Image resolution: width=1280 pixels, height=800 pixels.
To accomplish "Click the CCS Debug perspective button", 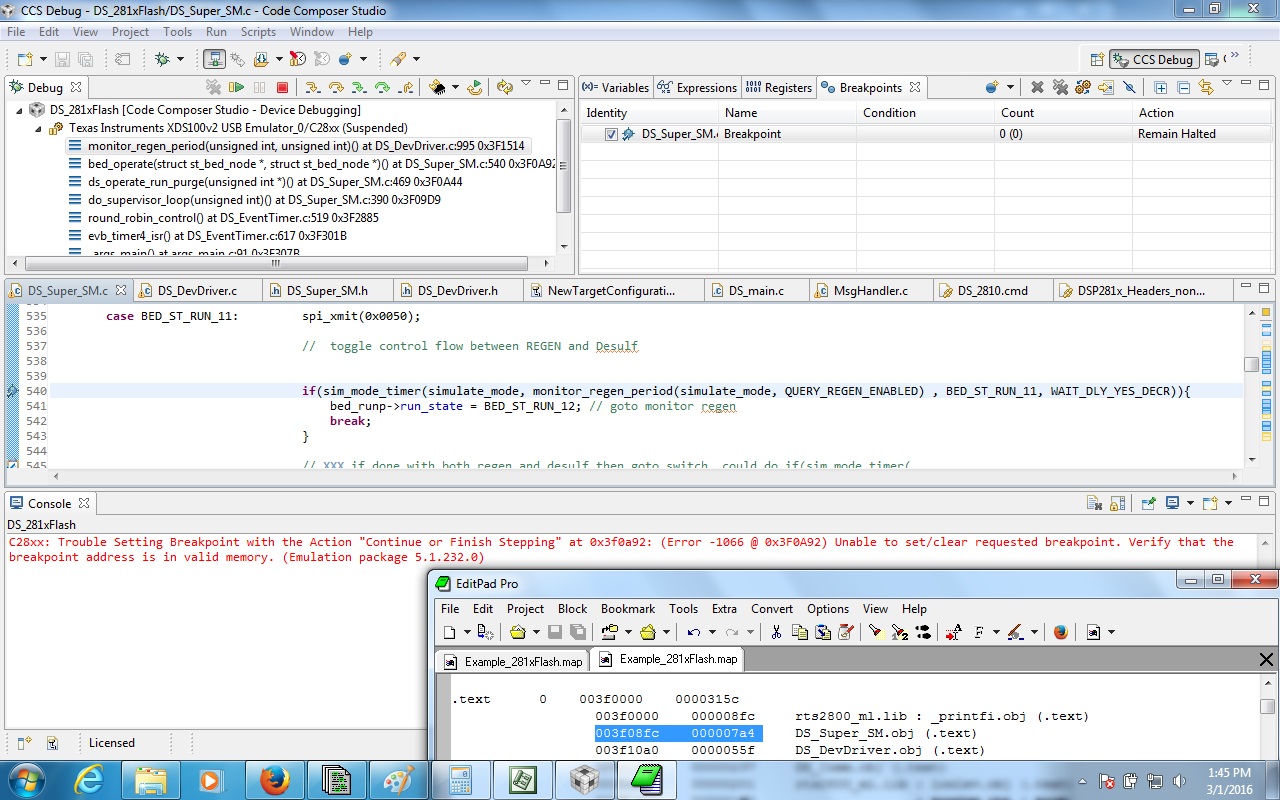I will tap(1152, 59).
